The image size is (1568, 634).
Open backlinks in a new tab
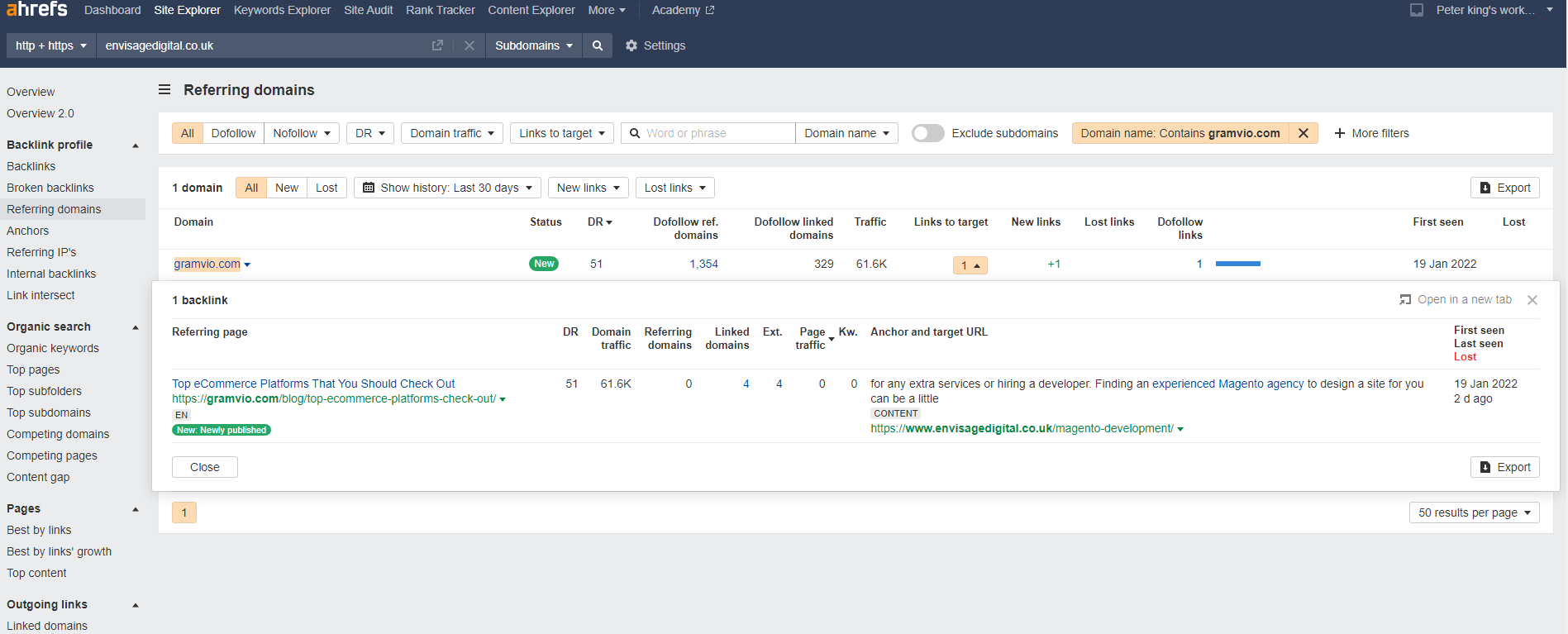1456,299
